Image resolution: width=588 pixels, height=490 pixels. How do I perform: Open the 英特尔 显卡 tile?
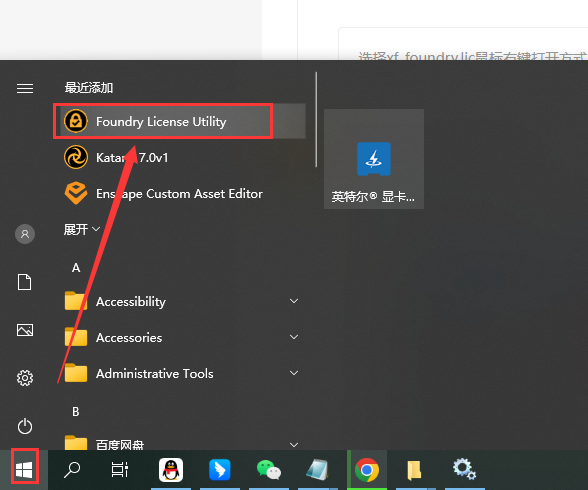point(374,159)
